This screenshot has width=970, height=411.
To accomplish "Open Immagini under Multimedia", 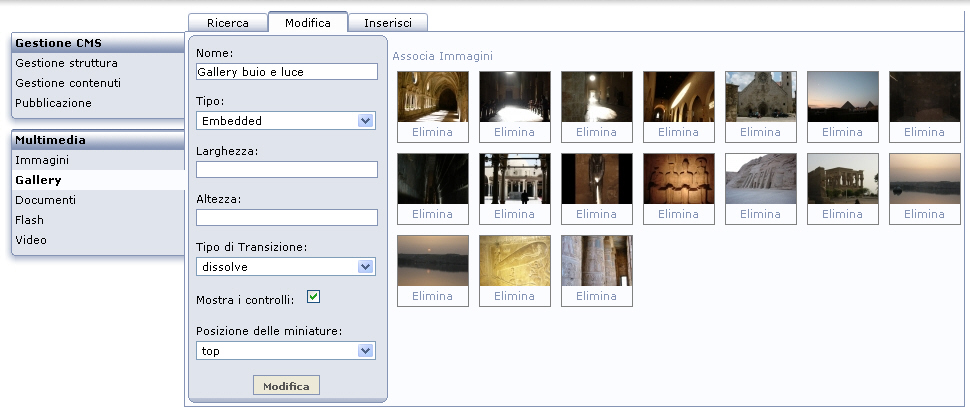I will click(42, 160).
